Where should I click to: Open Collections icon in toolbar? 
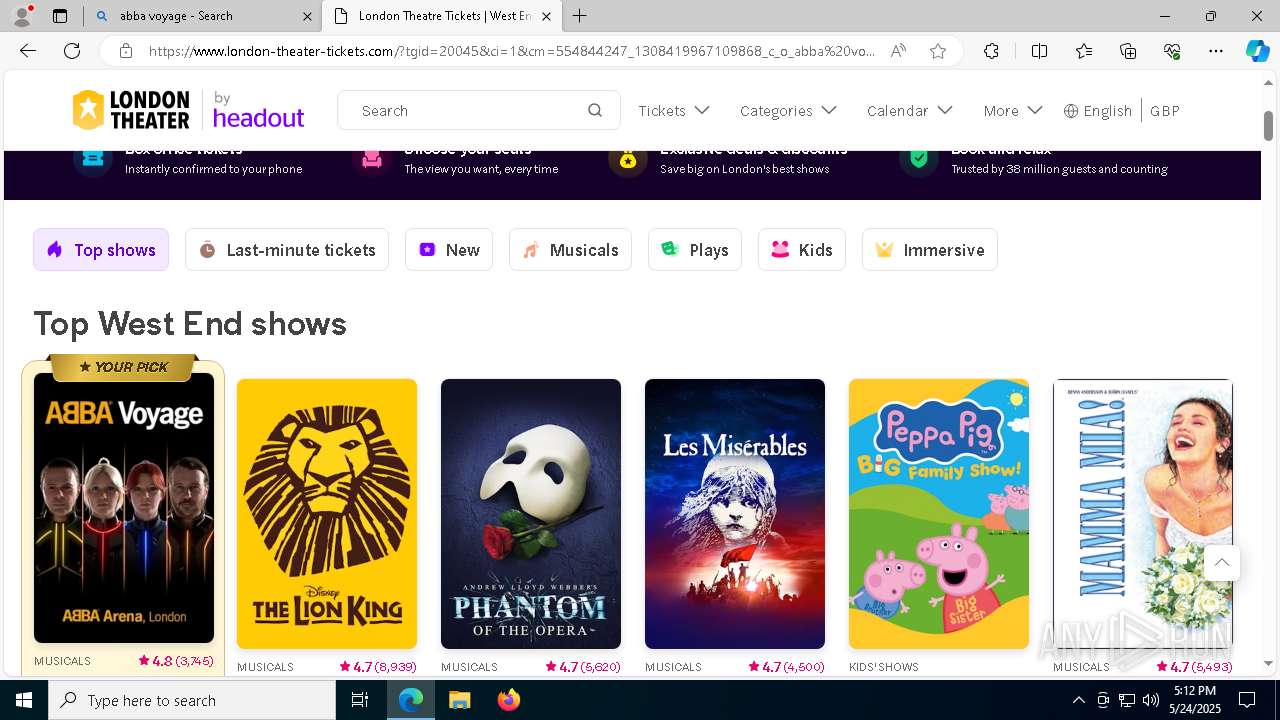click(x=1128, y=51)
